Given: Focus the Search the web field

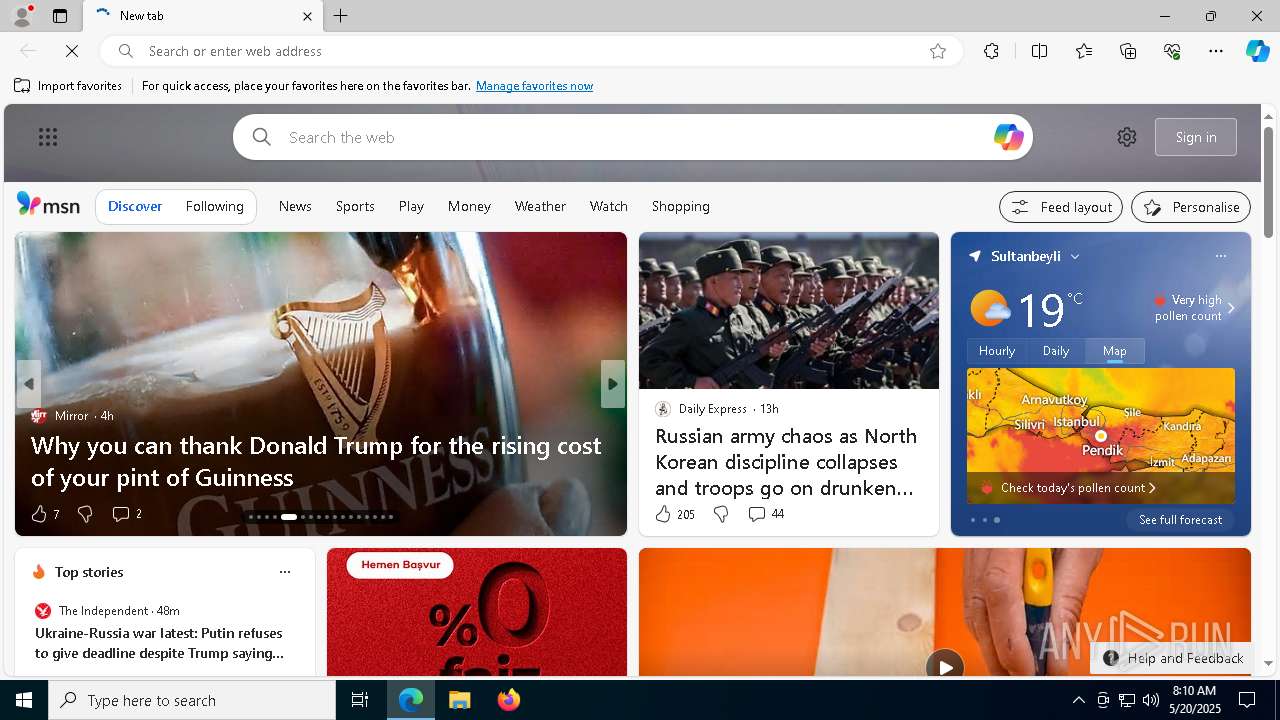Looking at the screenshot, I should [632, 137].
